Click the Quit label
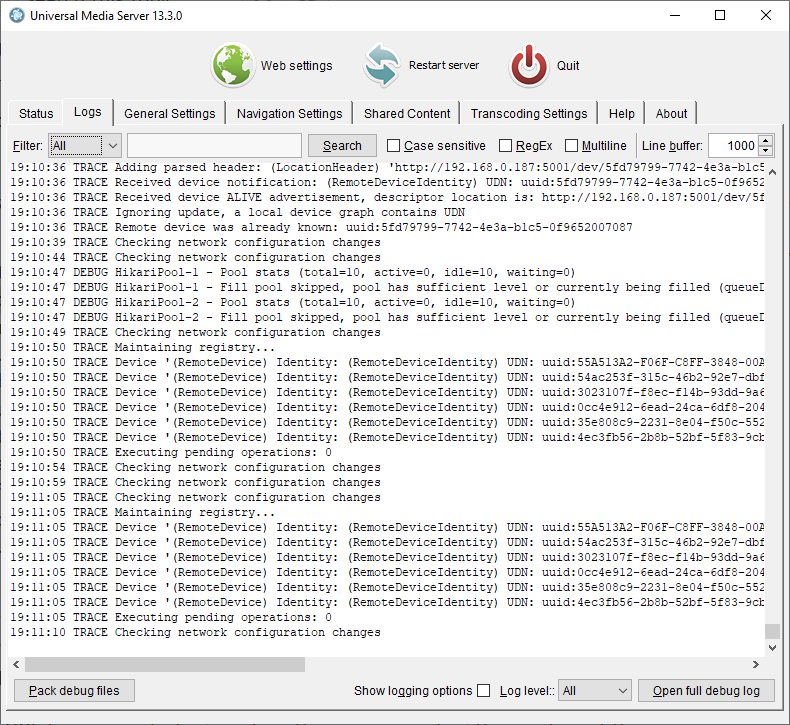This screenshot has height=725, width=790. point(568,65)
